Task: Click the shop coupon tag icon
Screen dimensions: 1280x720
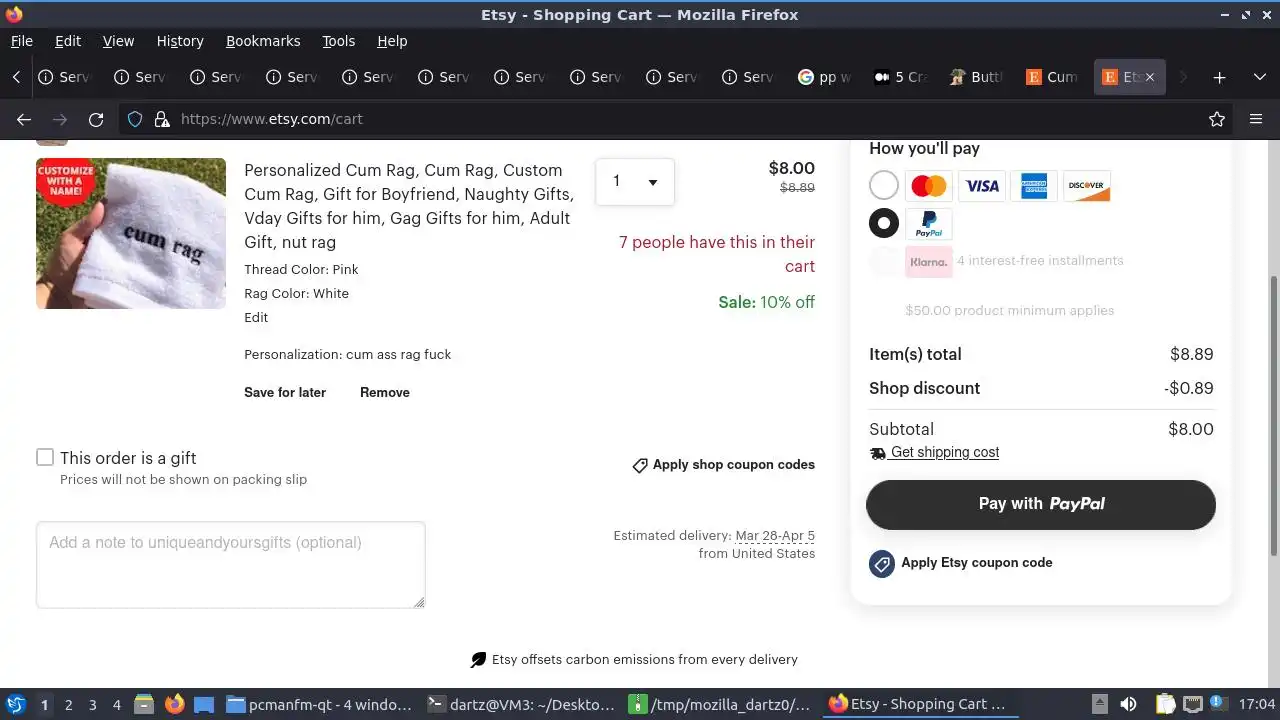Action: (x=640, y=466)
